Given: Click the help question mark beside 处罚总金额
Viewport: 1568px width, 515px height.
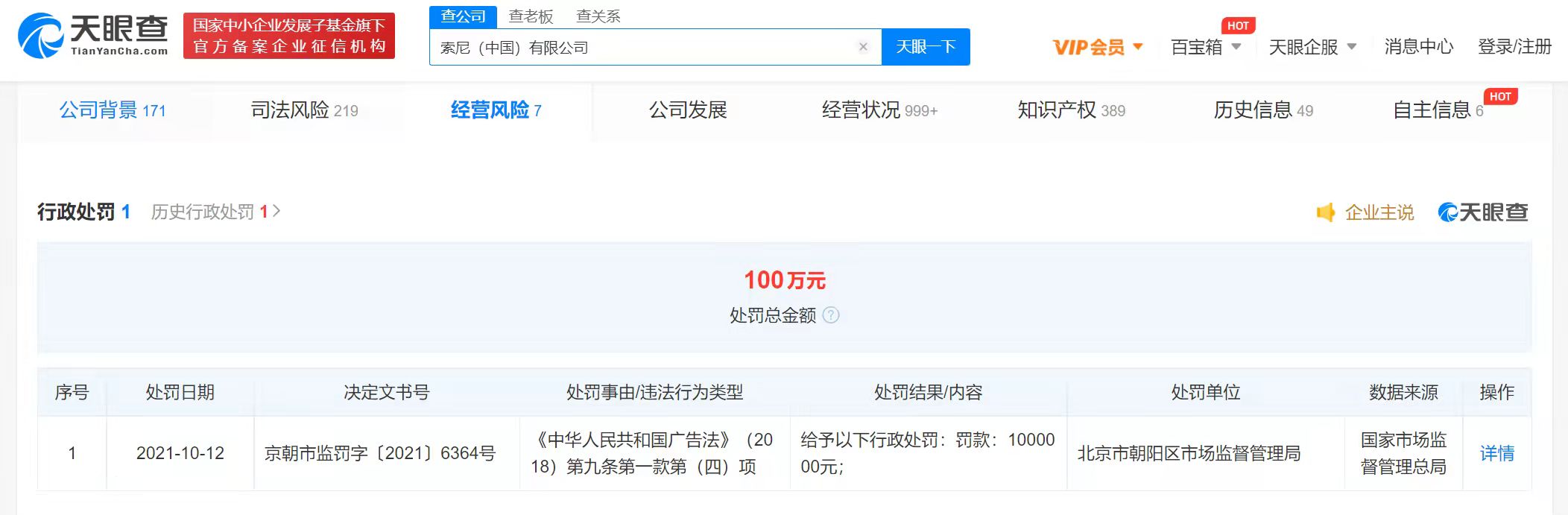Looking at the screenshot, I should click(x=831, y=315).
